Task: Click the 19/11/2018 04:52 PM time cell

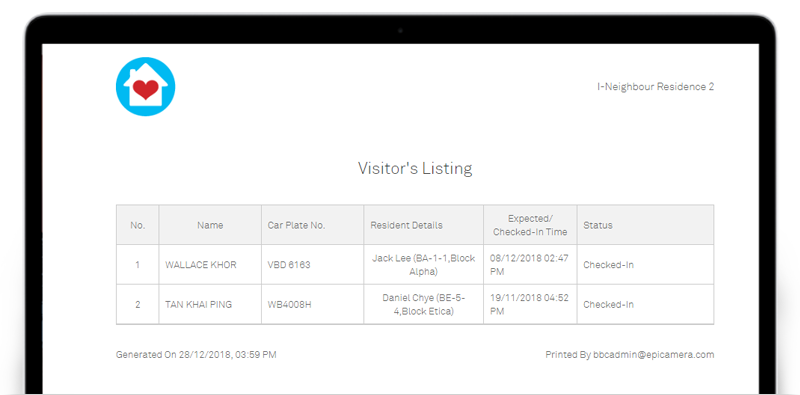Action: click(x=530, y=305)
